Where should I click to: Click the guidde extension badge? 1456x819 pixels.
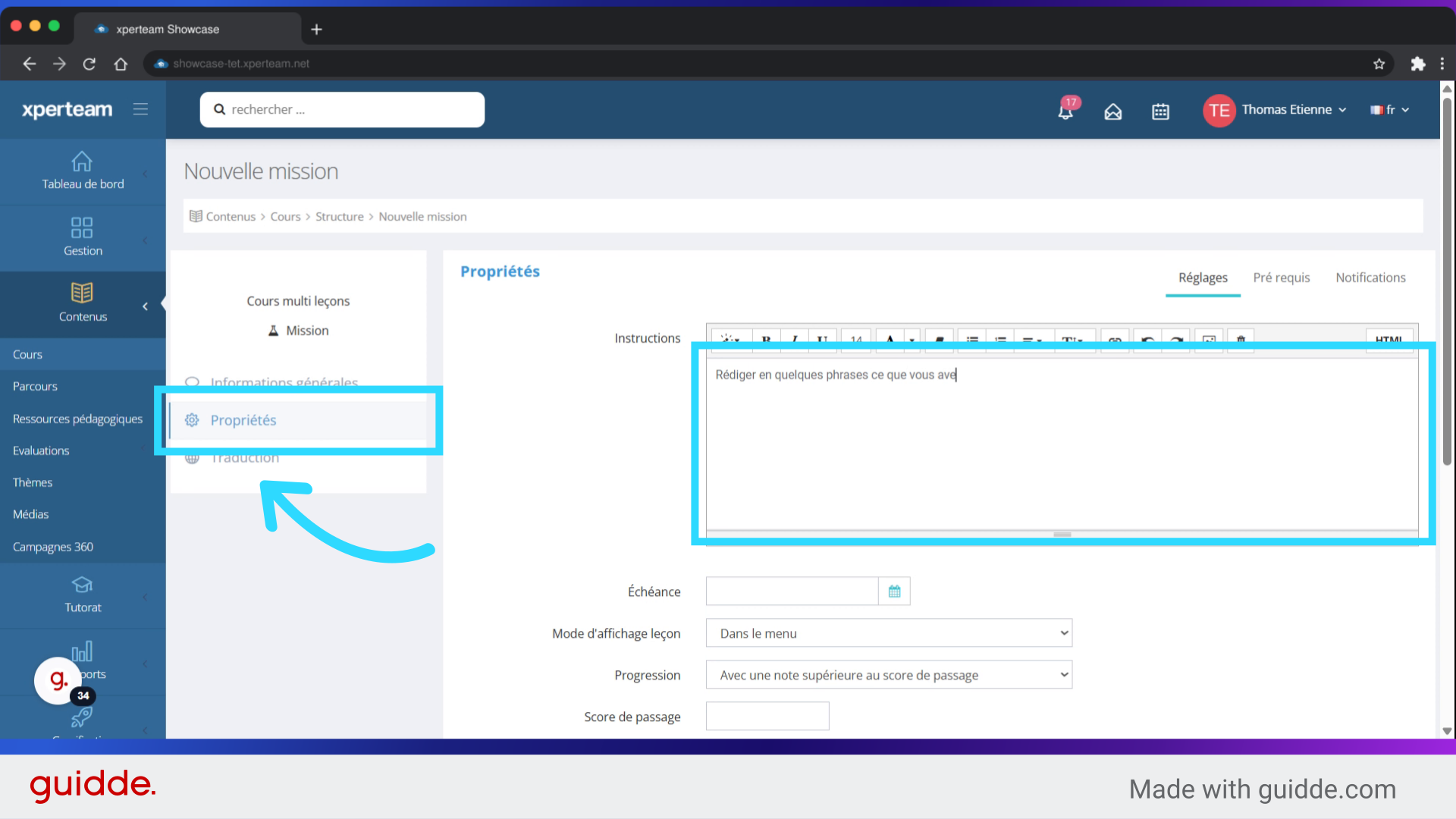[x=58, y=680]
